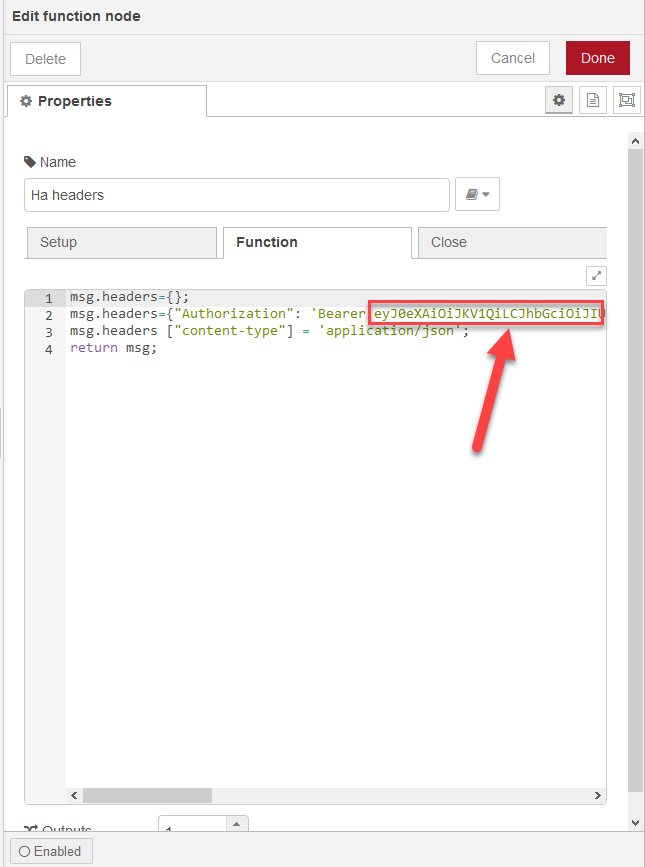Select the Function tab
The image size is (645, 867).
point(316,243)
